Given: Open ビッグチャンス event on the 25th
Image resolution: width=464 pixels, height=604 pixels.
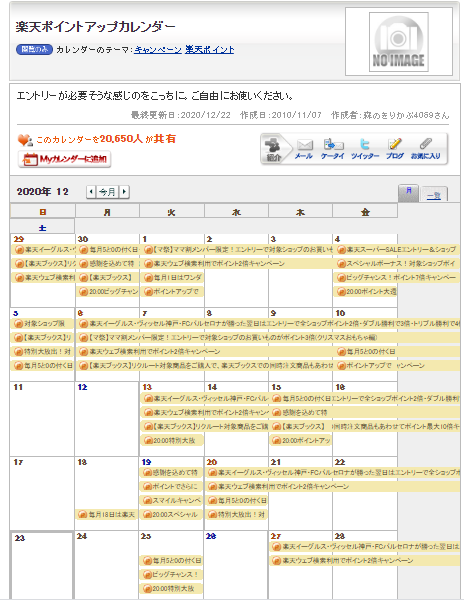Looking at the screenshot, I should (x=172, y=574).
